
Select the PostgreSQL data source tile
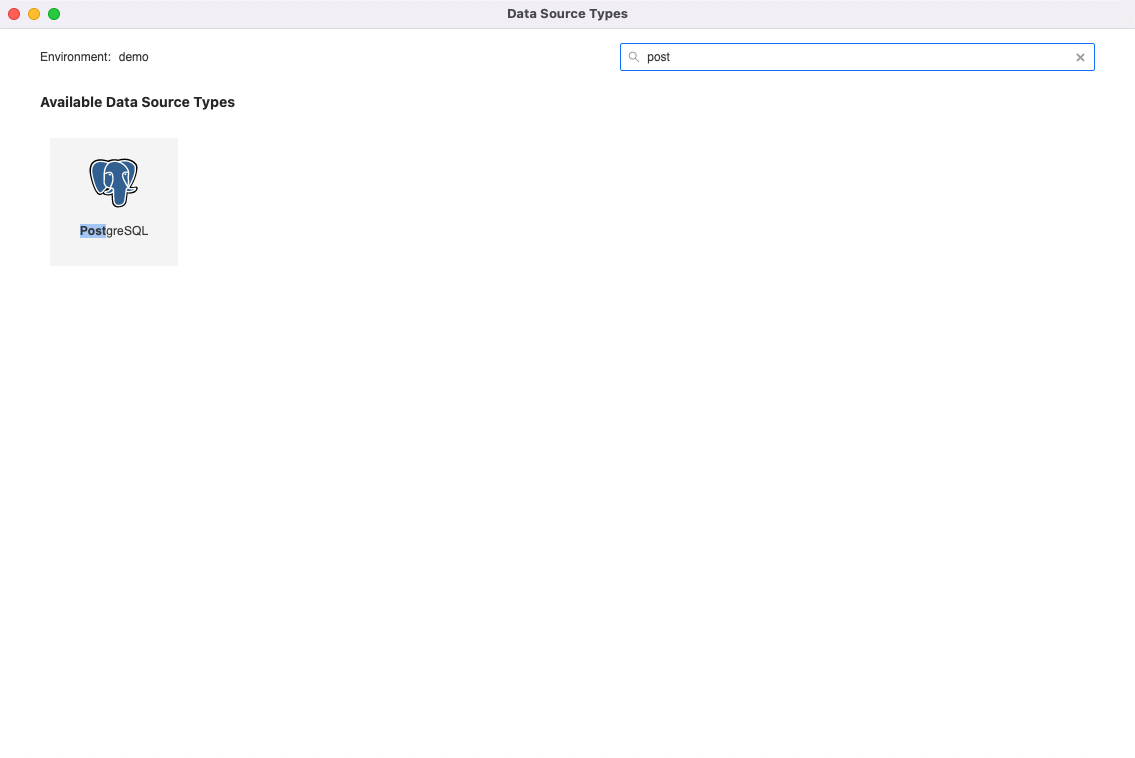[x=114, y=202]
